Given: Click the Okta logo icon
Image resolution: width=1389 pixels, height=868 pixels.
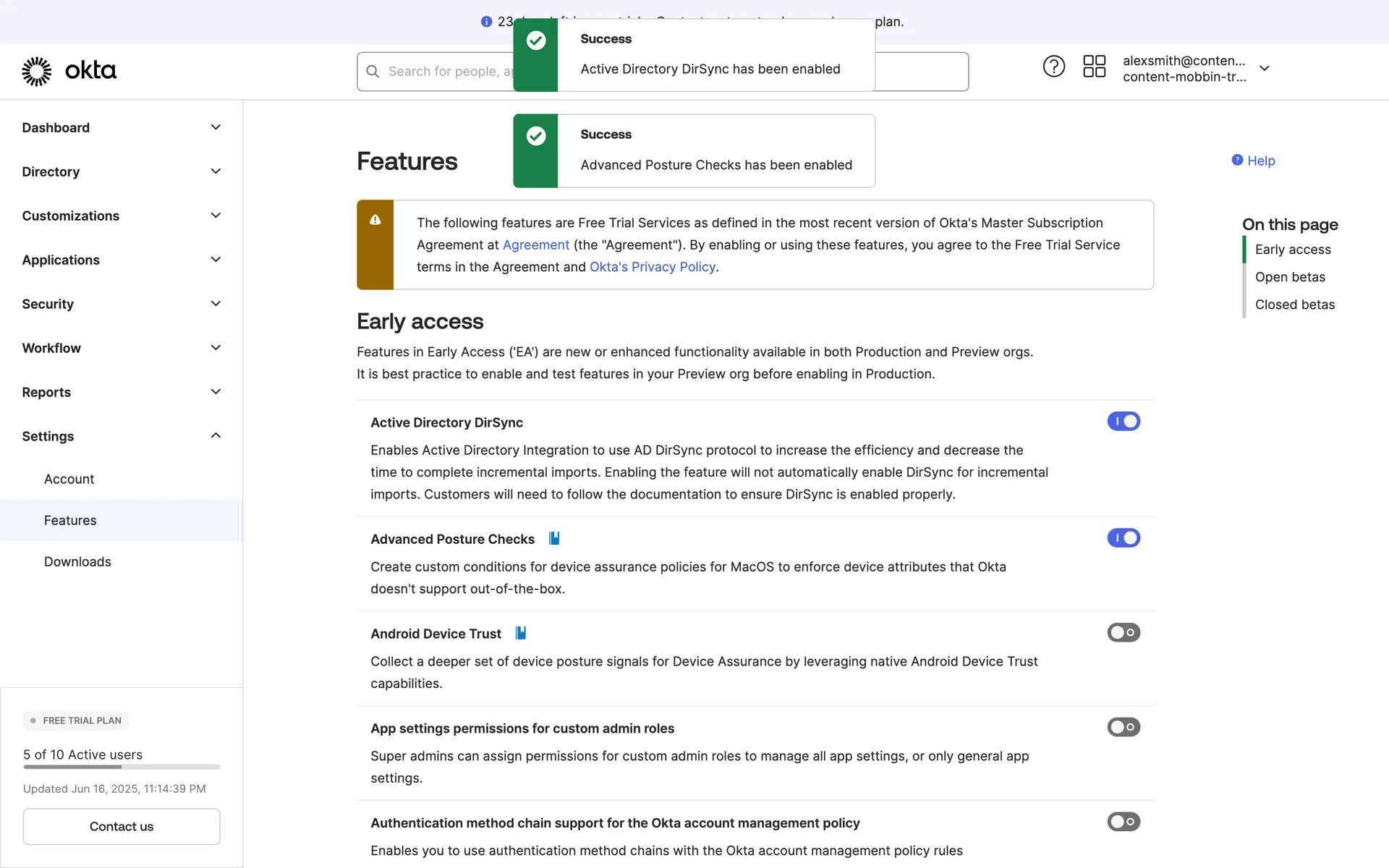Looking at the screenshot, I should click(37, 71).
